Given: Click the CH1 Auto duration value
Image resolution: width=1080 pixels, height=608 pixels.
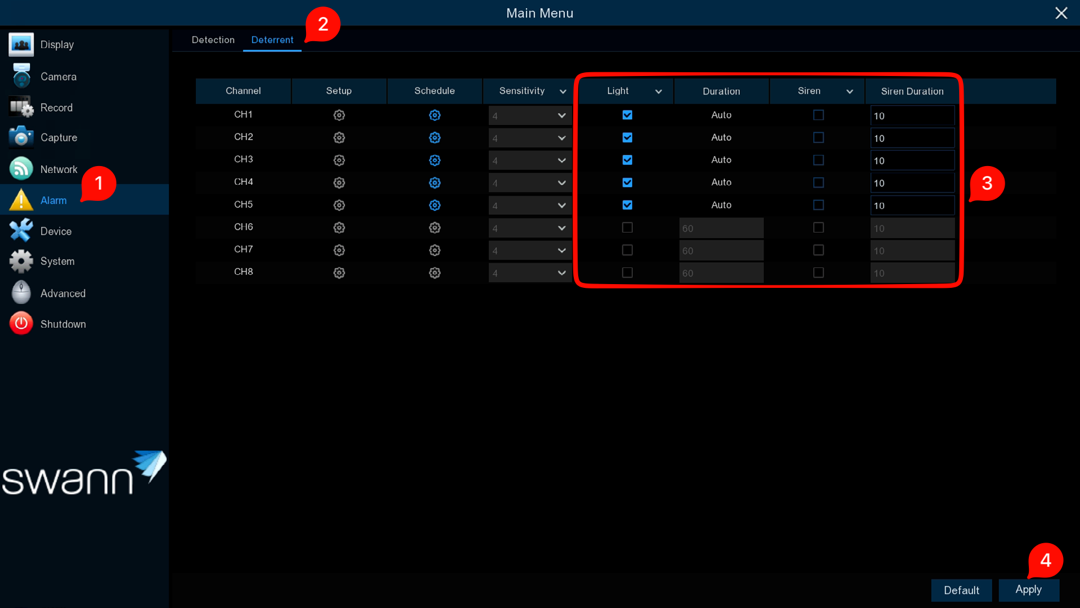Looking at the screenshot, I should (721, 115).
